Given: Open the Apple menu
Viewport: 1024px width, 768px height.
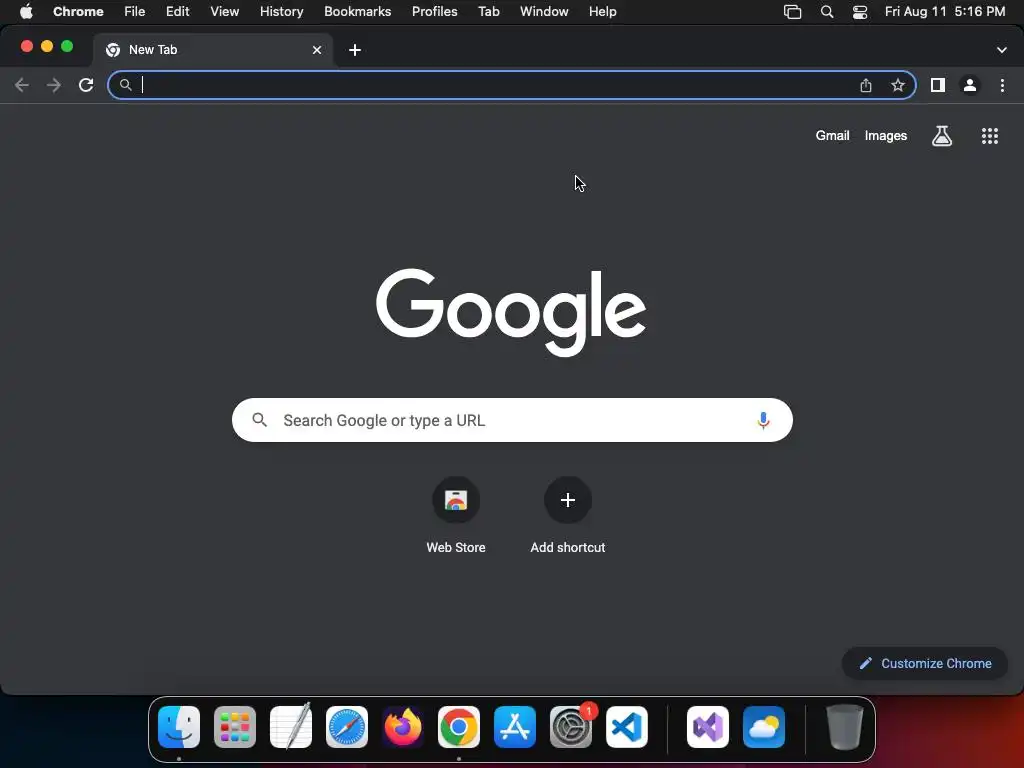Looking at the screenshot, I should pyautogui.click(x=26, y=12).
